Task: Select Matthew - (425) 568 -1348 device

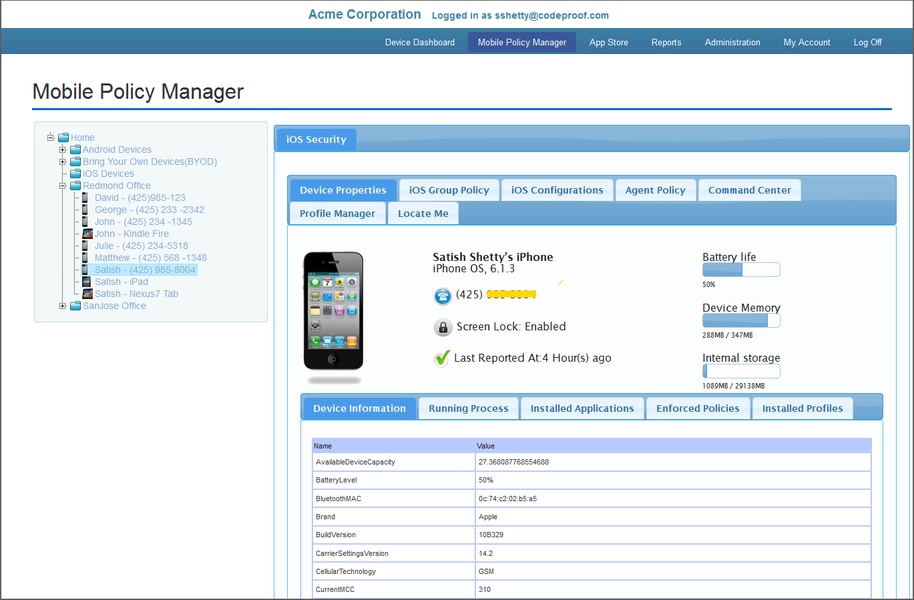Action: pos(150,258)
